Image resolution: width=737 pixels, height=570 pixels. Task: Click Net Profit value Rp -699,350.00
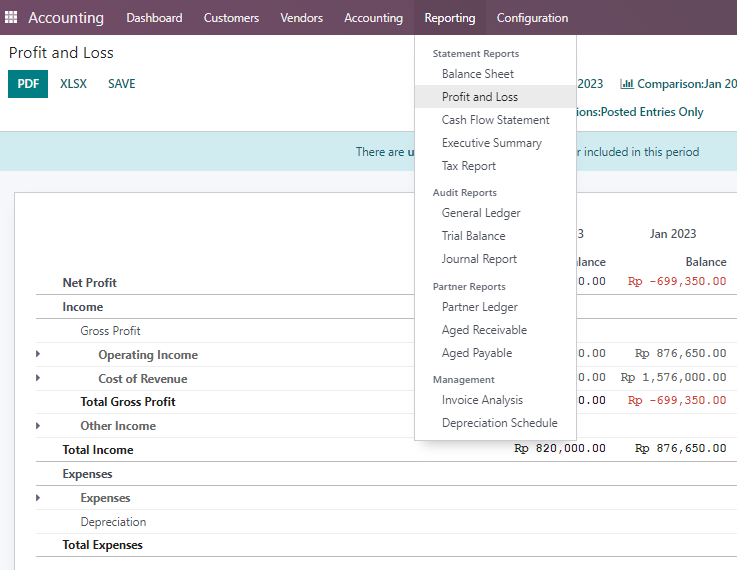click(x=677, y=281)
